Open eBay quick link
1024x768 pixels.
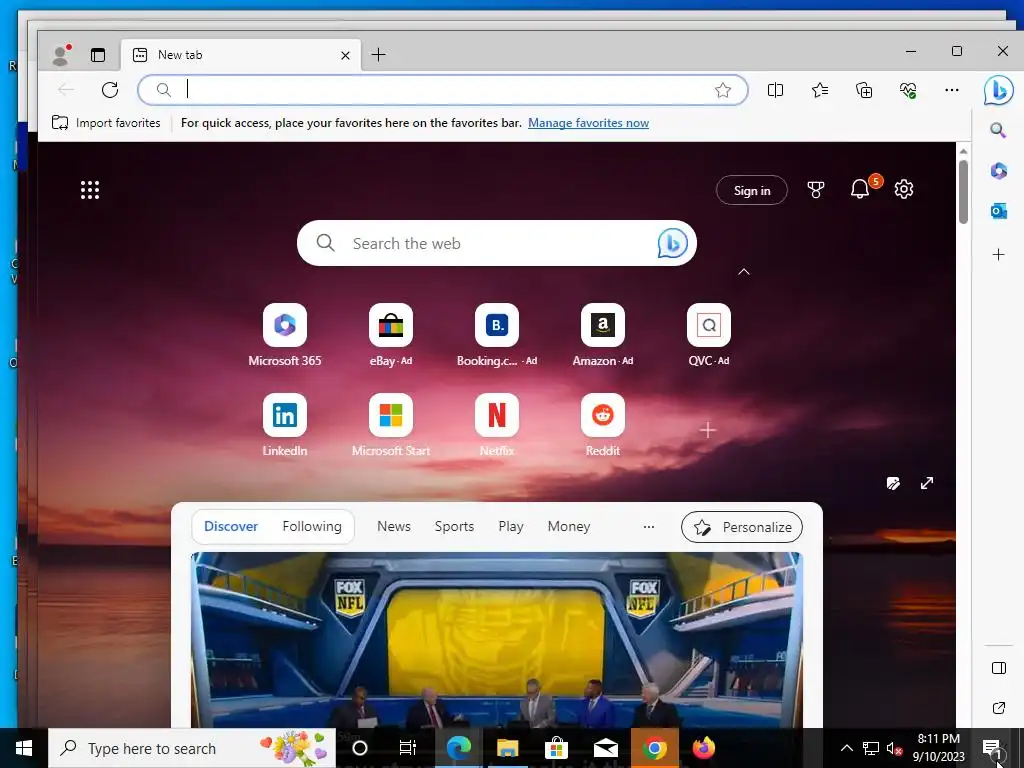[x=391, y=335]
